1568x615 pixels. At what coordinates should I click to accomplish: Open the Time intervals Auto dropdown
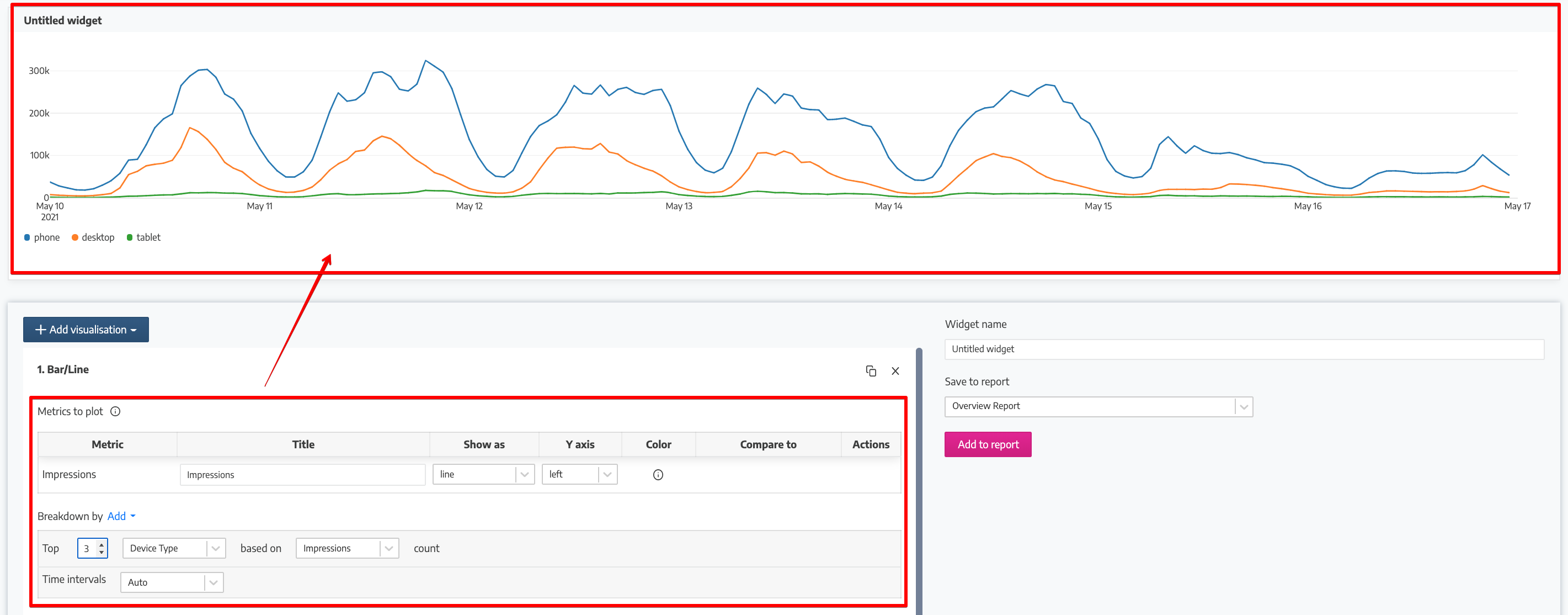click(172, 583)
